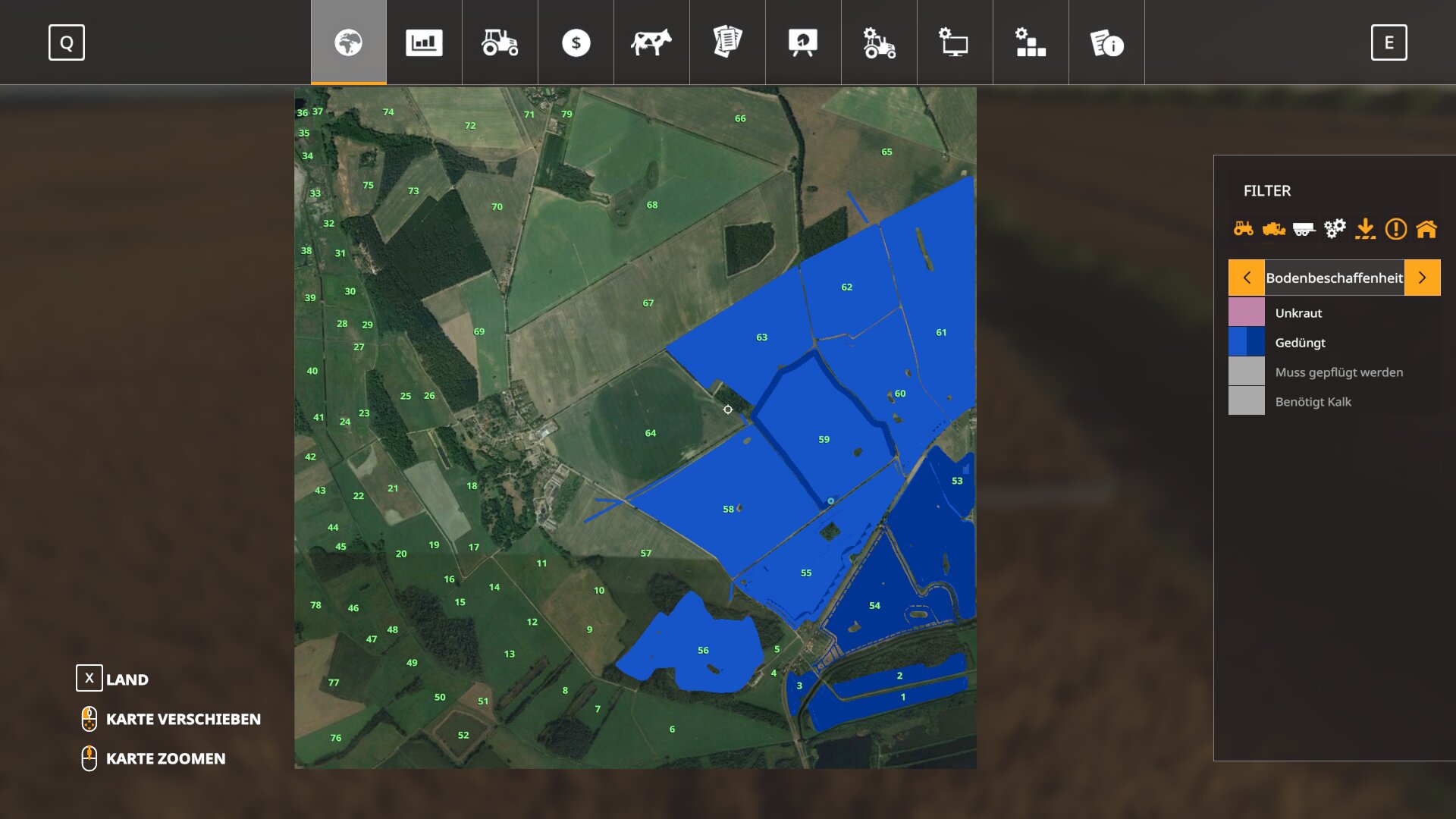Toggle the exclamation mark map filter

pyautogui.click(x=1395, y=228)
